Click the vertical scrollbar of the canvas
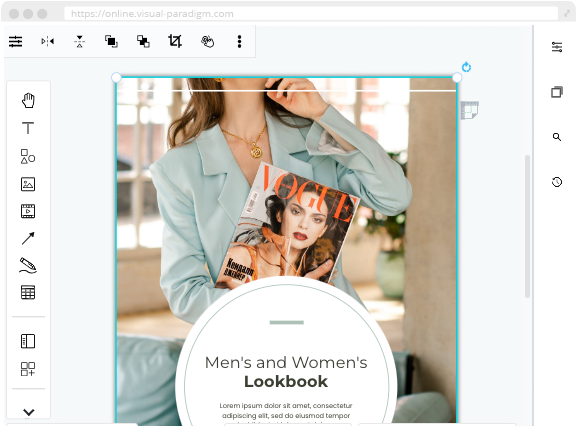 click(527, 226)
